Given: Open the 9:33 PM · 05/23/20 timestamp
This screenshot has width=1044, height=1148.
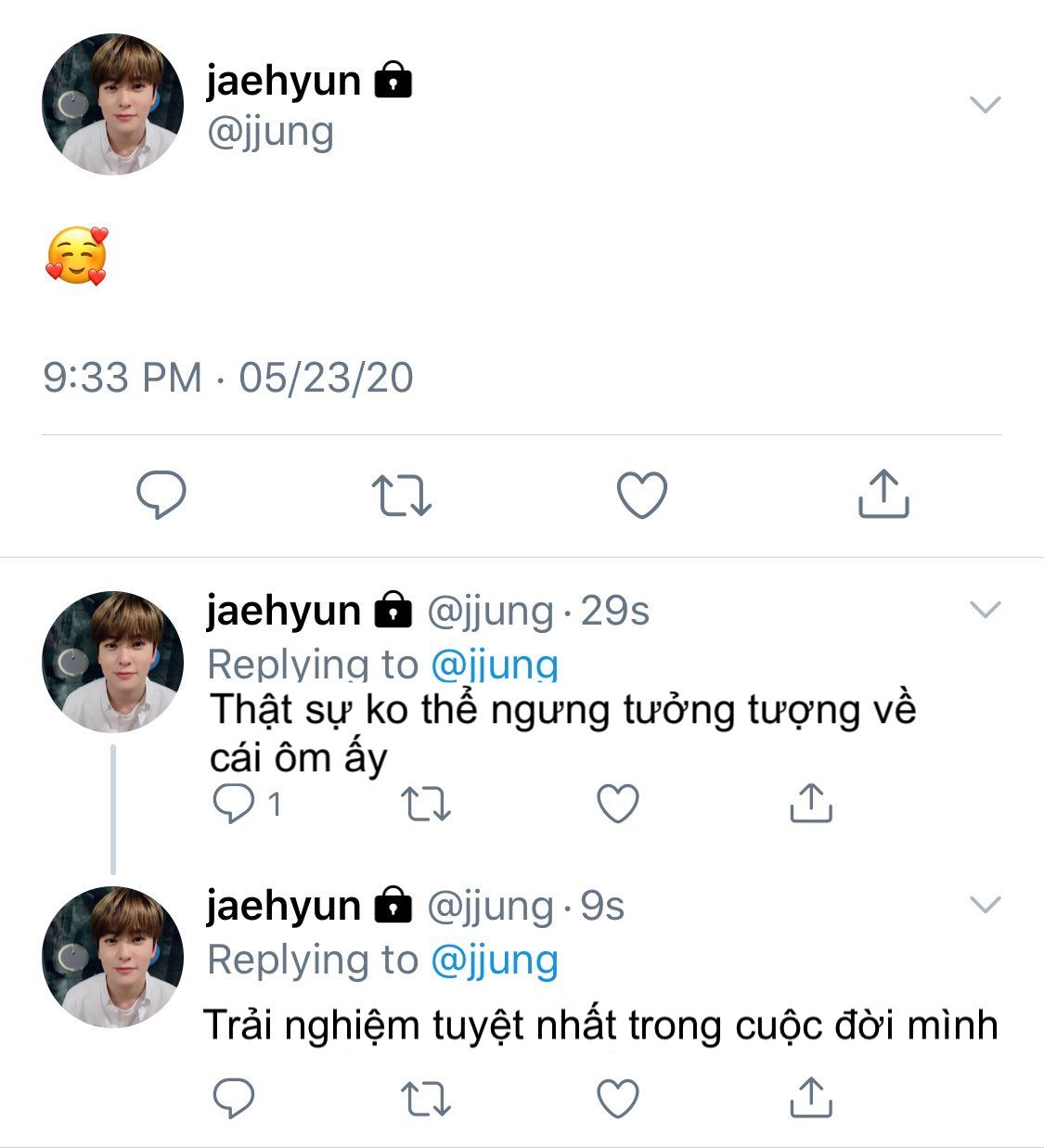Looking at the screenshot, I should (x=228, y=378).
